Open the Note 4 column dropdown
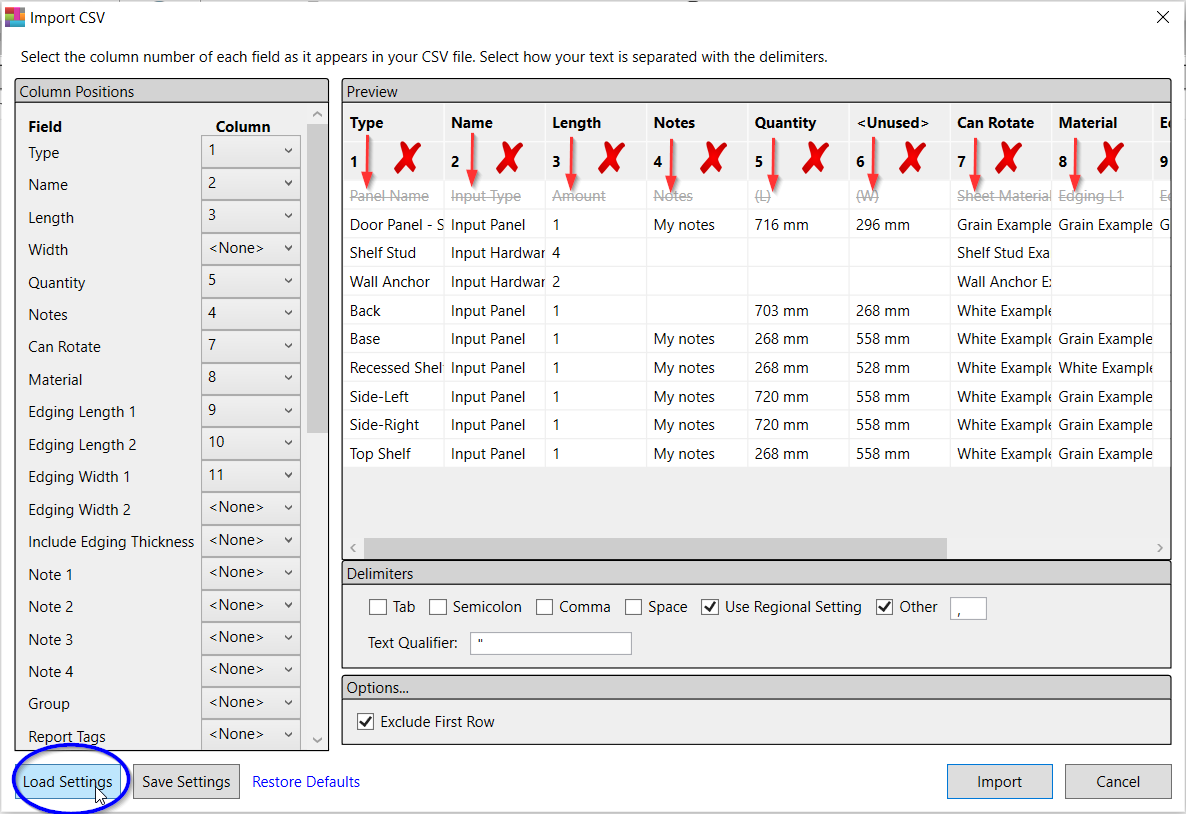 [x=250, y=670]
